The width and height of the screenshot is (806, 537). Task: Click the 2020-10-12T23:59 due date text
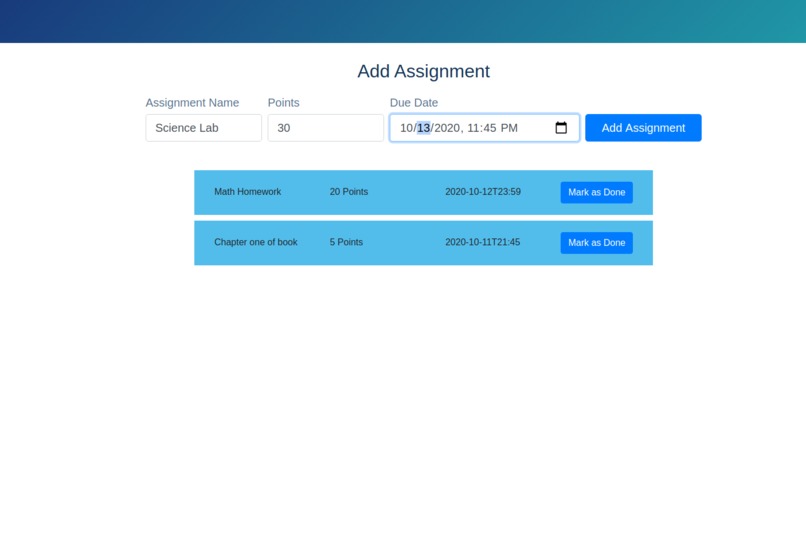(x=483, y=192)
